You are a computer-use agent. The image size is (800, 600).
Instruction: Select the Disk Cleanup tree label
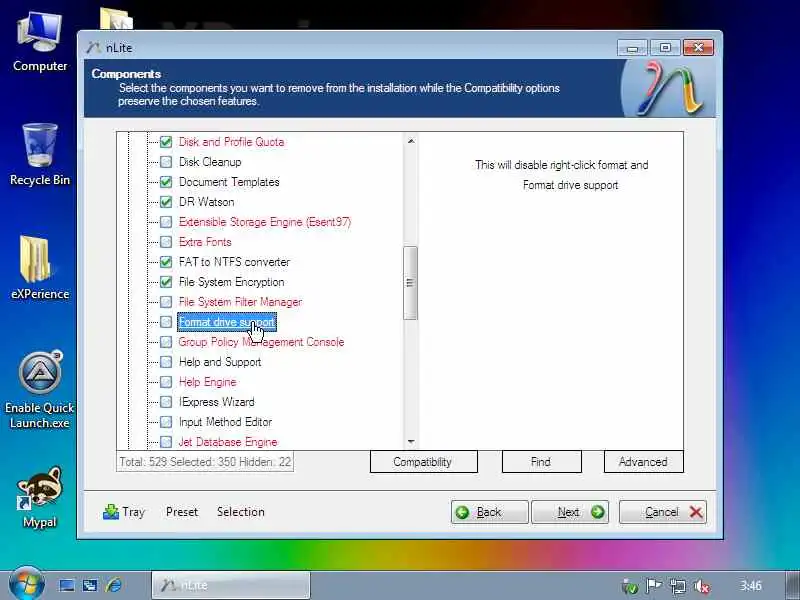point(210,162)
